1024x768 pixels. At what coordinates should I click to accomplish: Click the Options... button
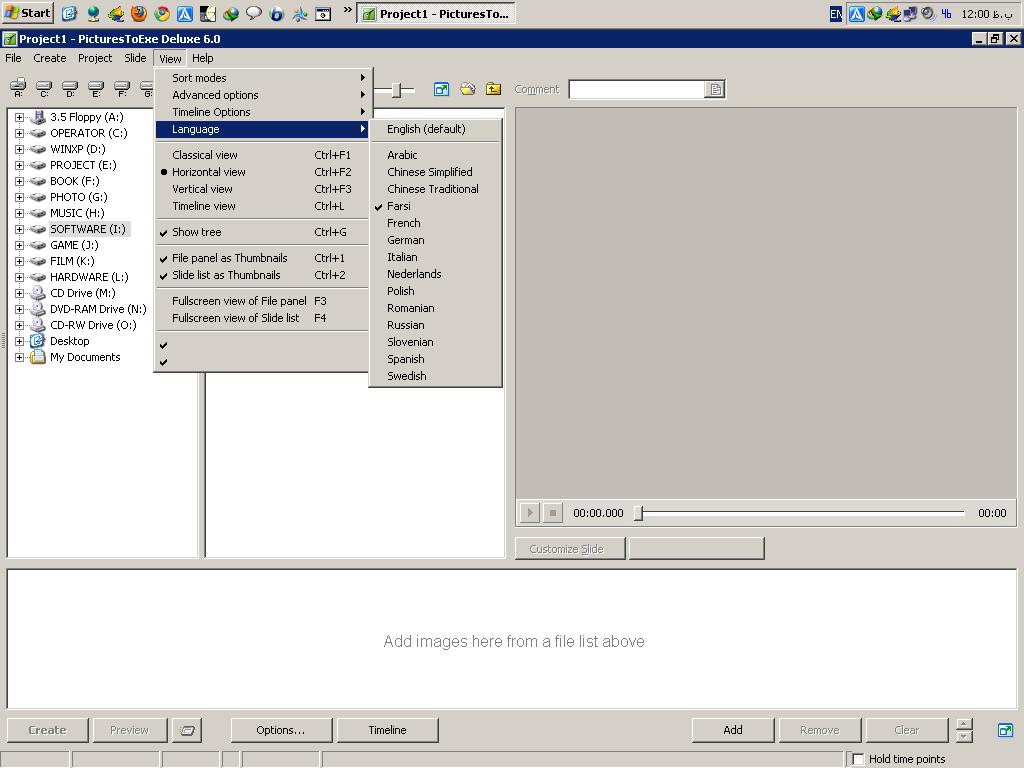(281, 730)
